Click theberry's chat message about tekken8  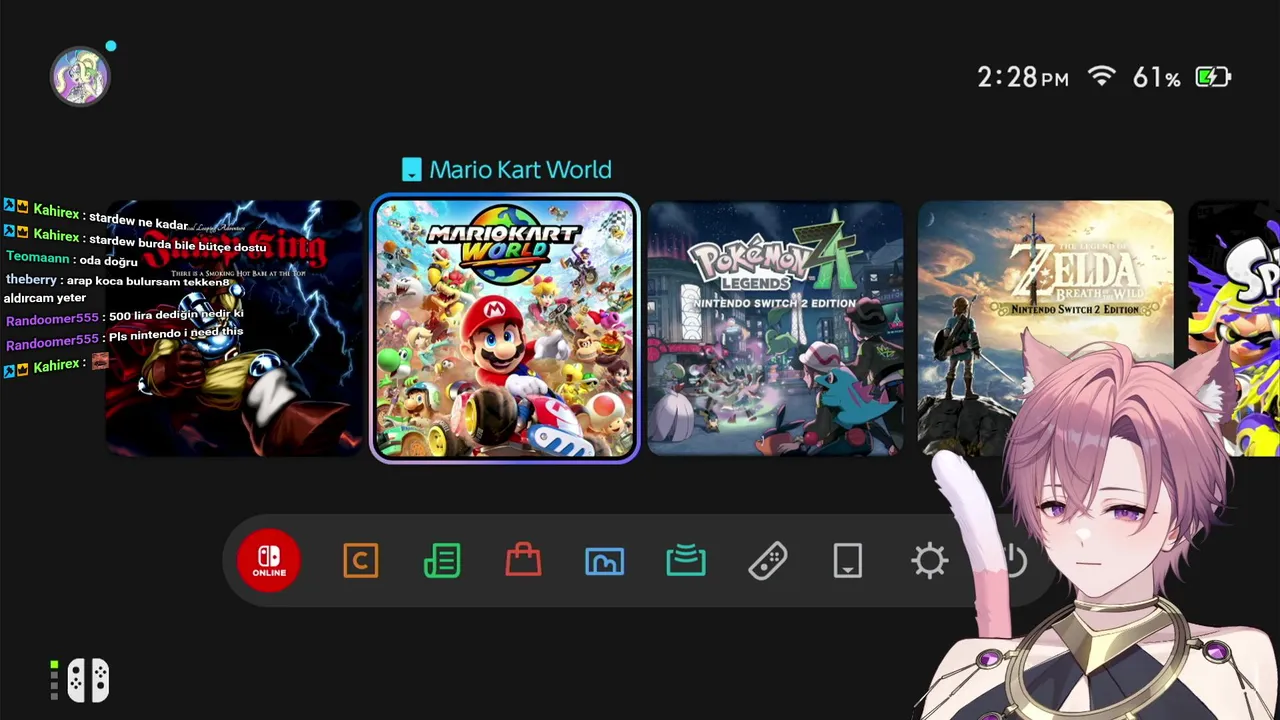tap(118, 289)
